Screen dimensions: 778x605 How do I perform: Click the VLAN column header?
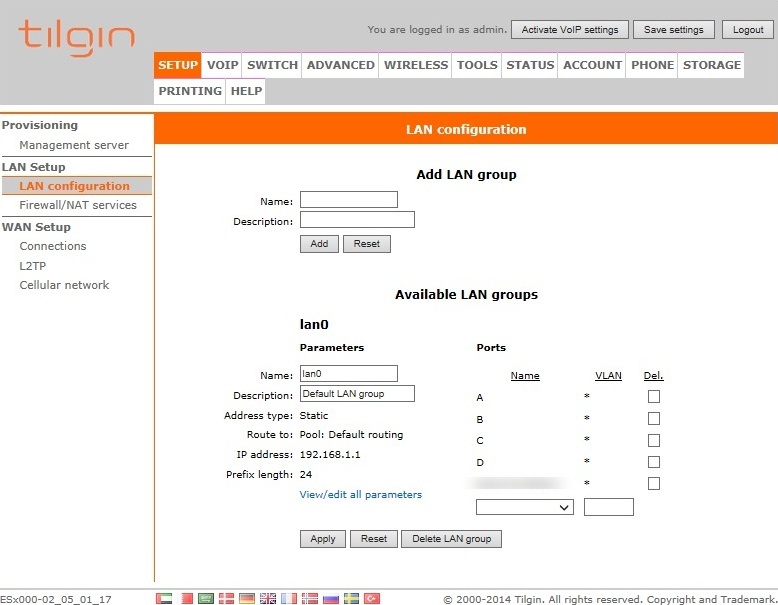608,376
